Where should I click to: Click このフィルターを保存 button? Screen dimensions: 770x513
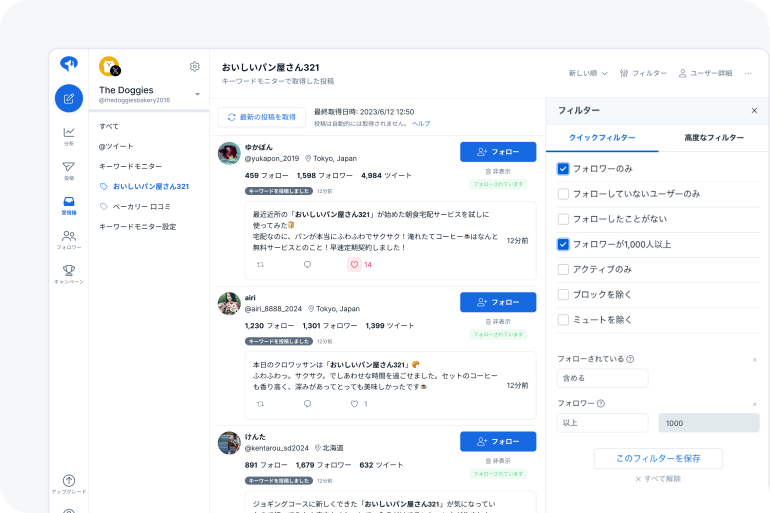(x=657, y=458)
